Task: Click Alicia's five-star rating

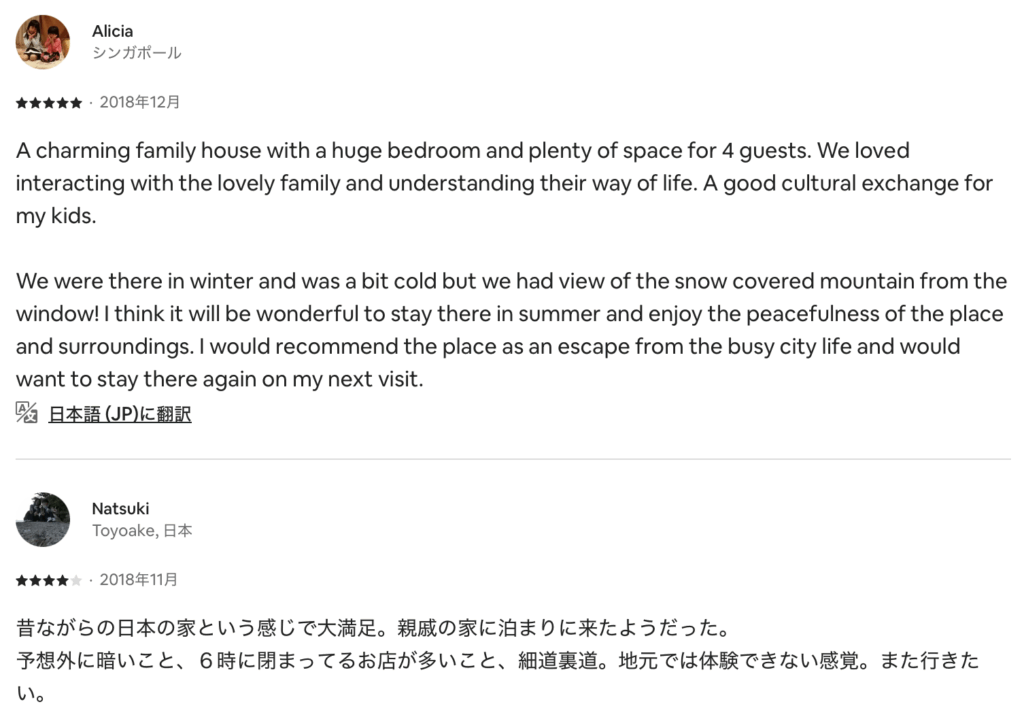Action: tap(49, 103)
